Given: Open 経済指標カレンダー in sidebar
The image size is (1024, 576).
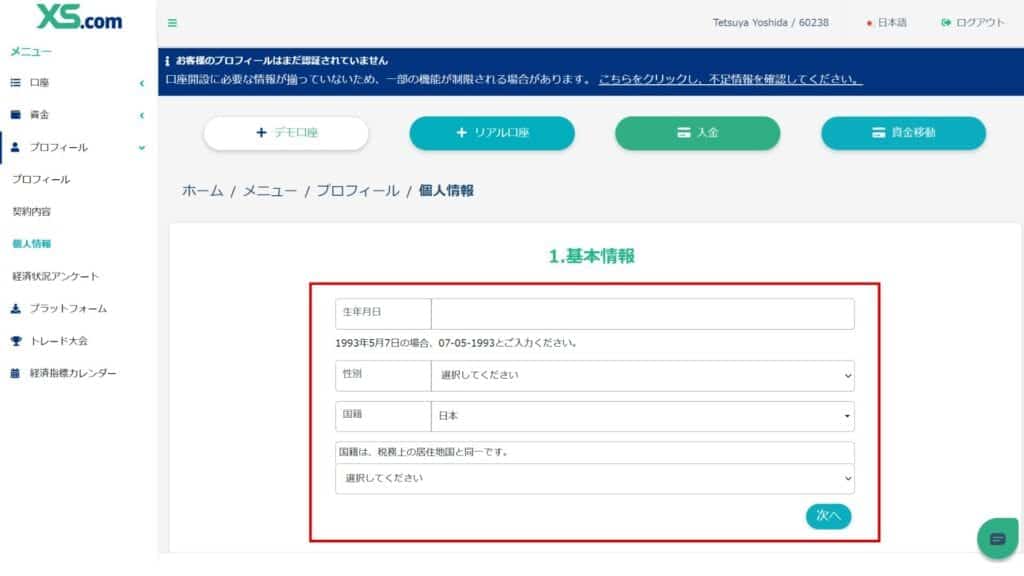Looking at the screenshot, I should tap(73, 373).
